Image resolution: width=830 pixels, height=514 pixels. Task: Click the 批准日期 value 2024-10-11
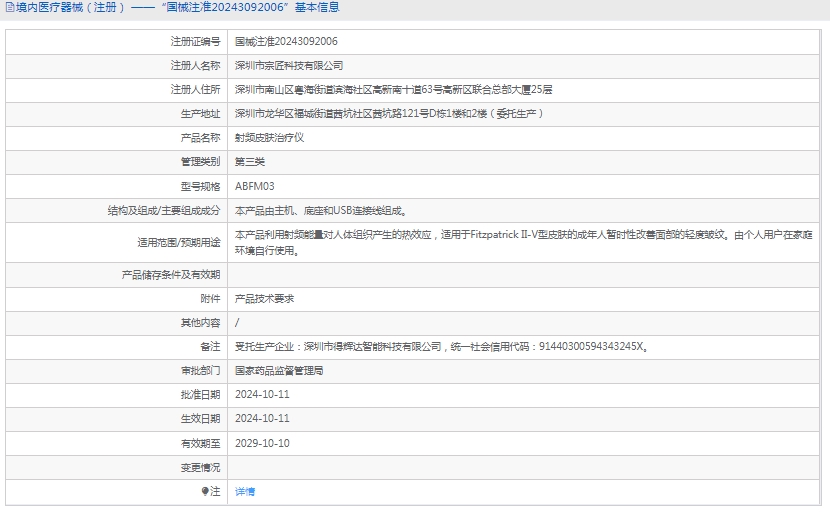coord(262,394)
